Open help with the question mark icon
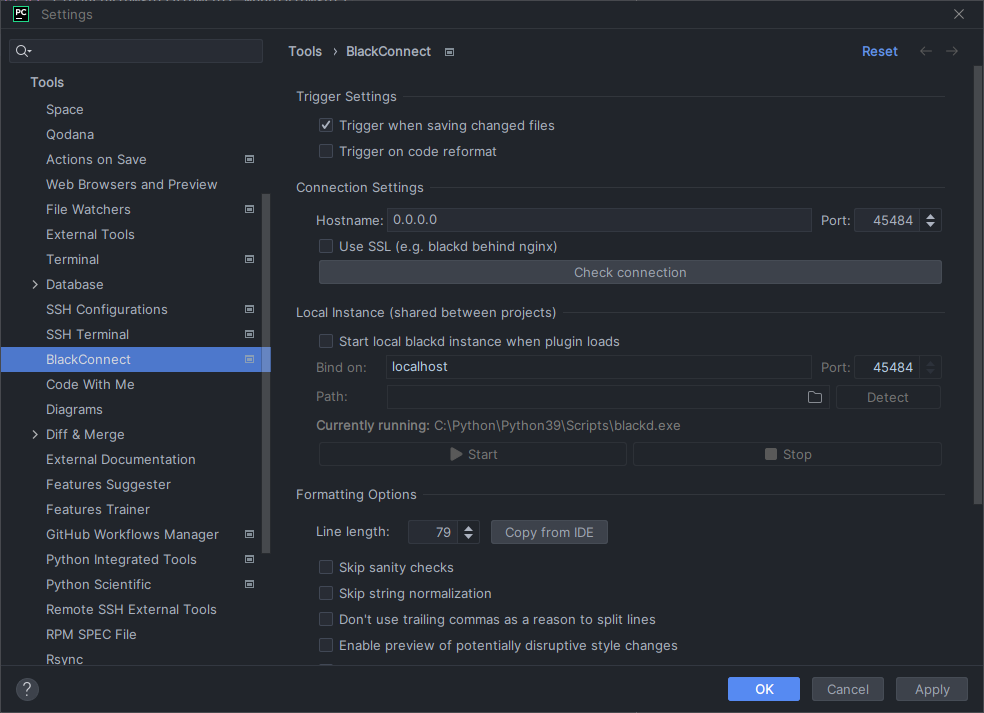 (27, 689)
